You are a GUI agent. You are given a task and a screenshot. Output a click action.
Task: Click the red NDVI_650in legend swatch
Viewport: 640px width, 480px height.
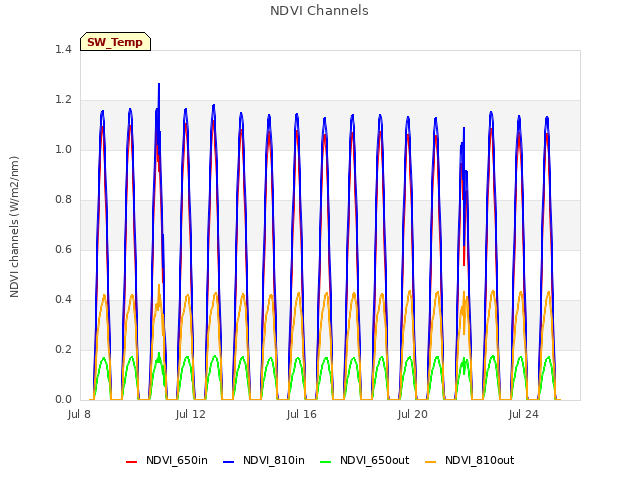(x=131, y=462)
